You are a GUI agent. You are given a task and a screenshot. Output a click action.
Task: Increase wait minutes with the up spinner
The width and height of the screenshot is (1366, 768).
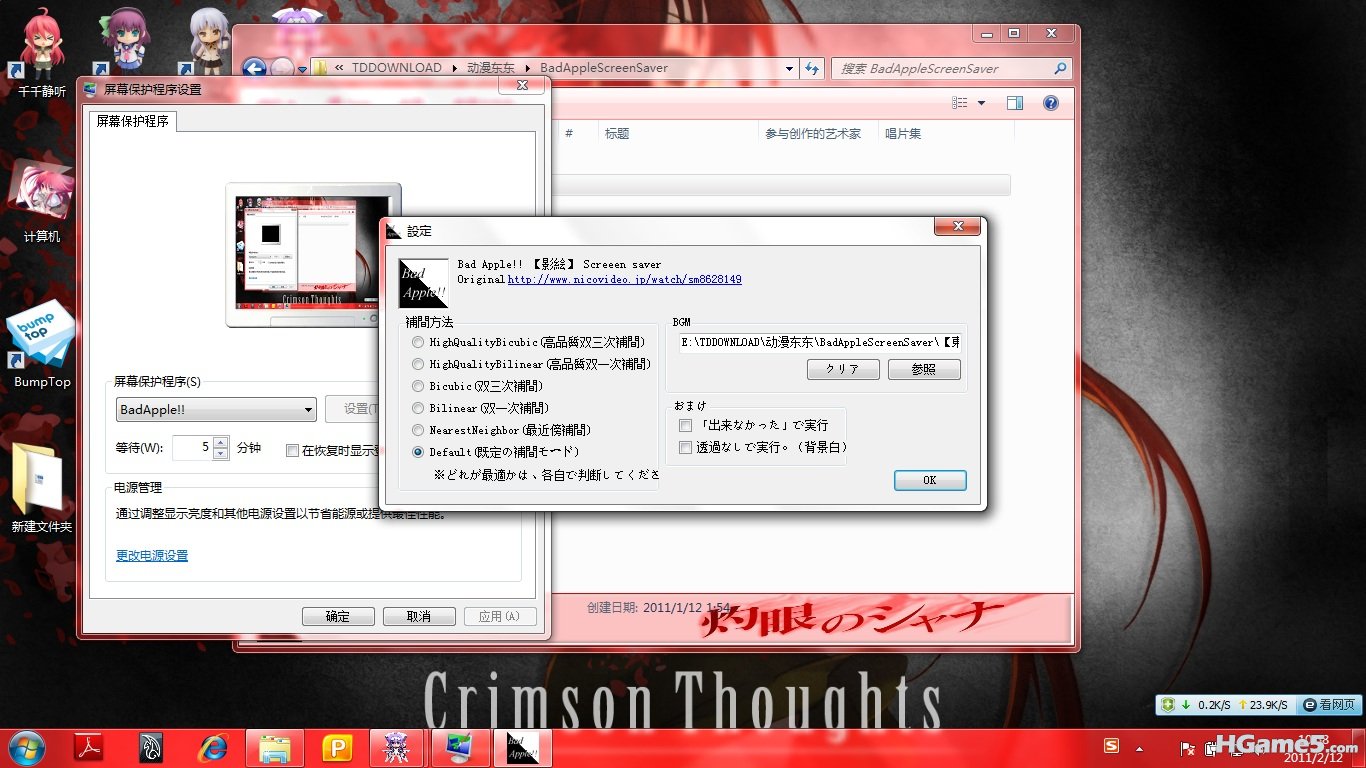pyautogui.click(x=221, y=442)
